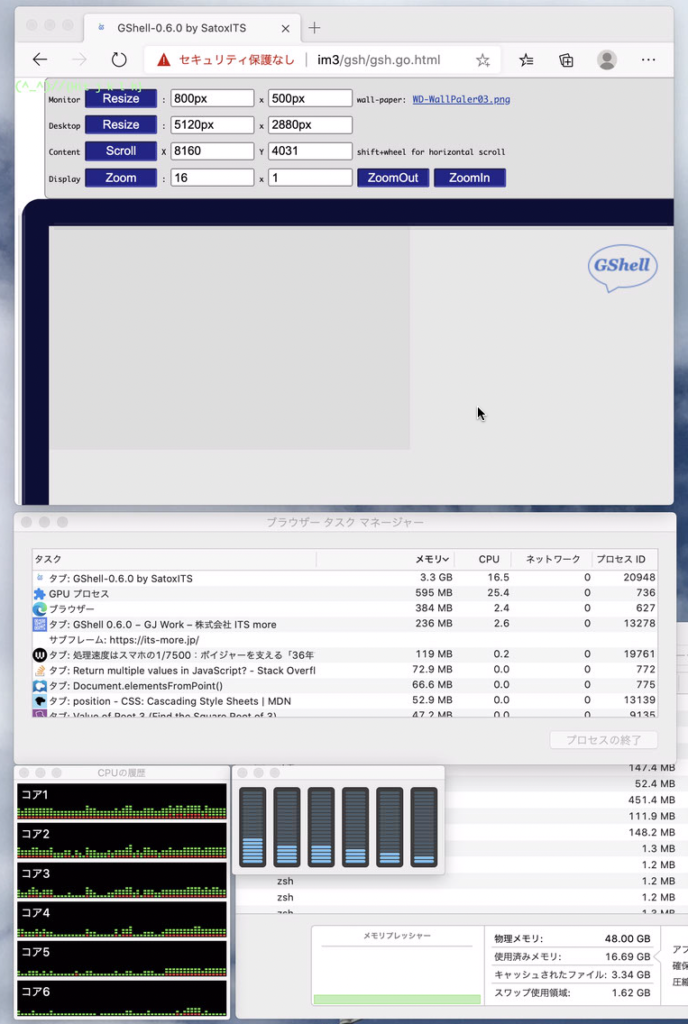Open the WD-WallPaler03.png wallpaper link
688x1024 pixels.
click(x=461, y=99)
